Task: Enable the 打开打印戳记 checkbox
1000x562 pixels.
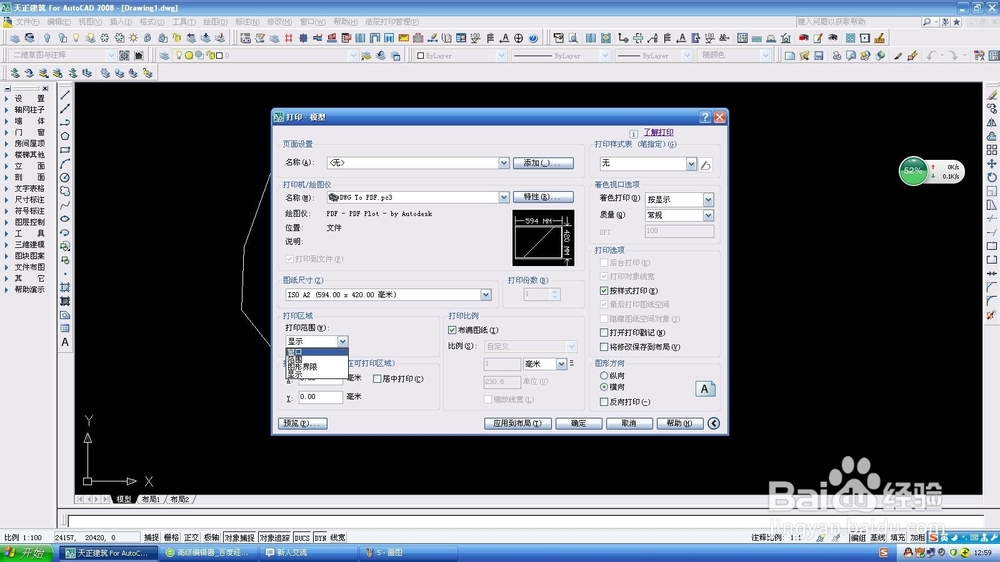Action: pos(604,332)
